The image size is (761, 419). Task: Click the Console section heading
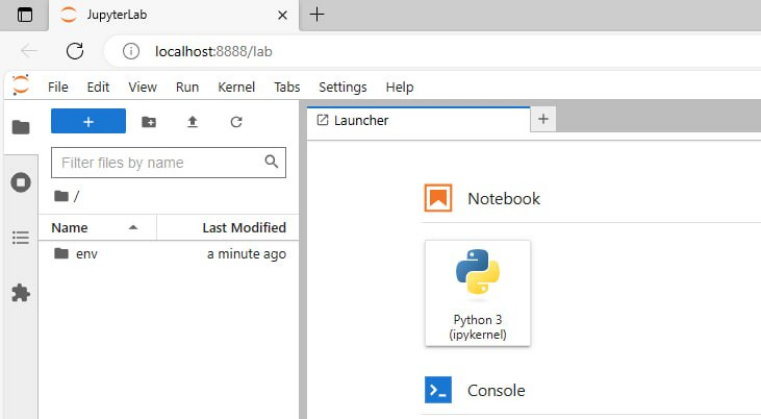[496, 390]
